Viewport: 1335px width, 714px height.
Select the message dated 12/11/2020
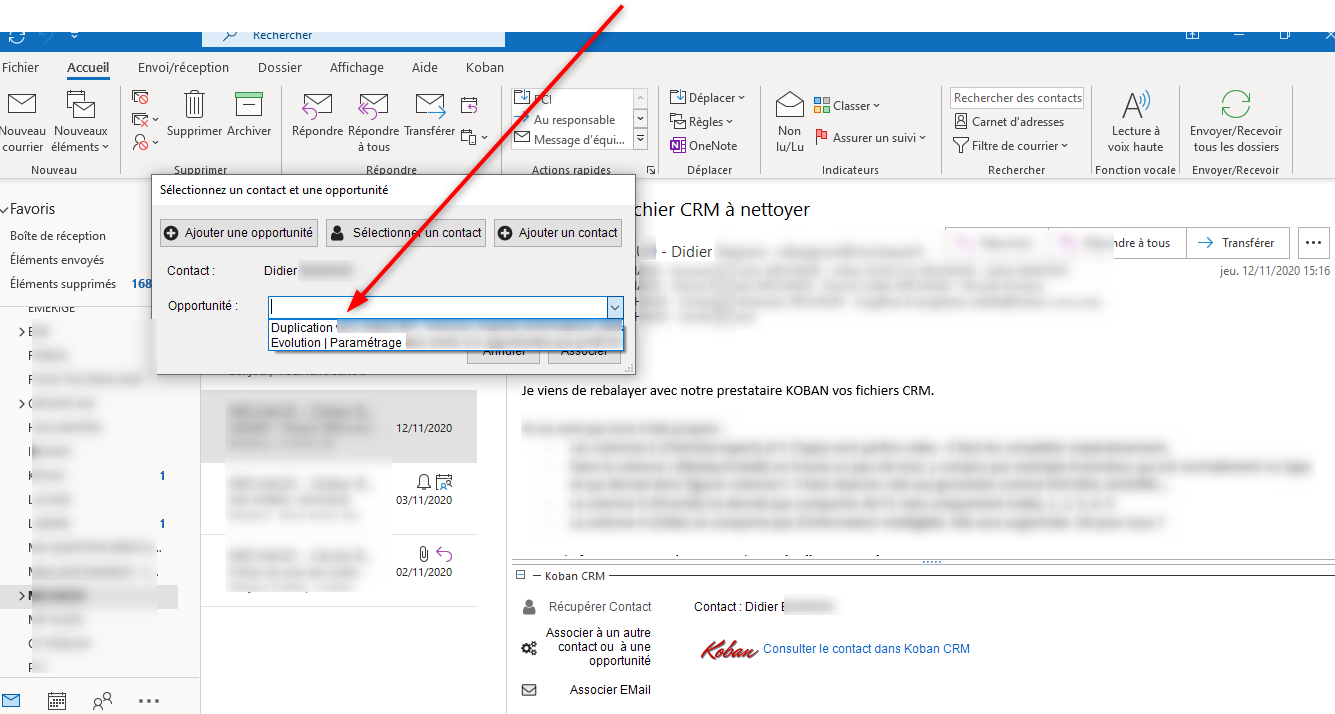coord(339,427)
